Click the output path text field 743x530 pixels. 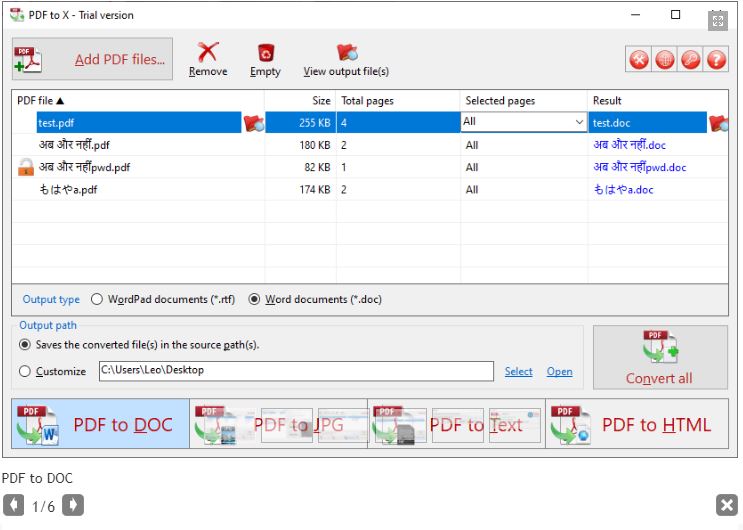coord(296,371)
